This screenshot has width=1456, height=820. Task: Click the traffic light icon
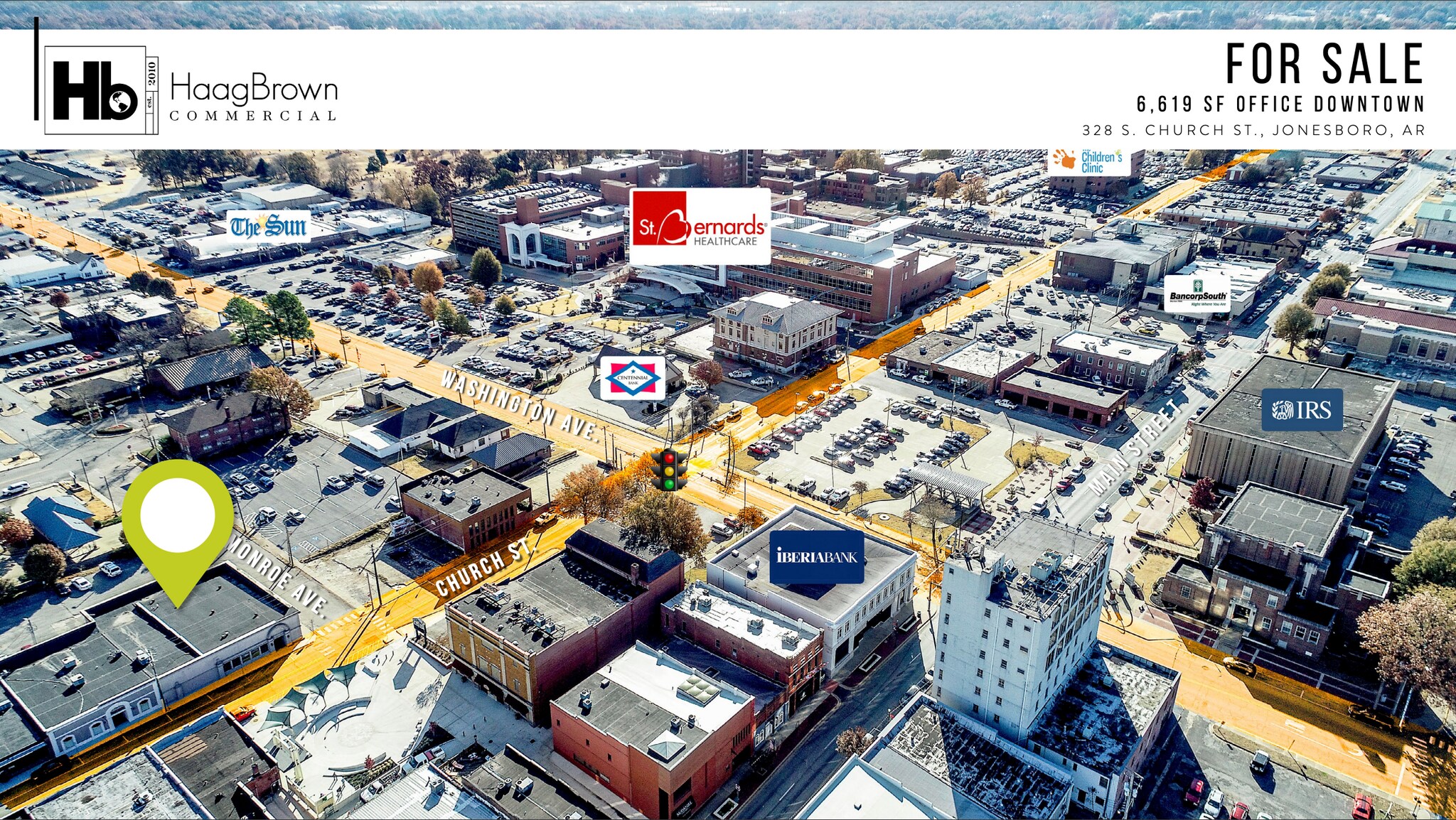click(x=669, y=469)
